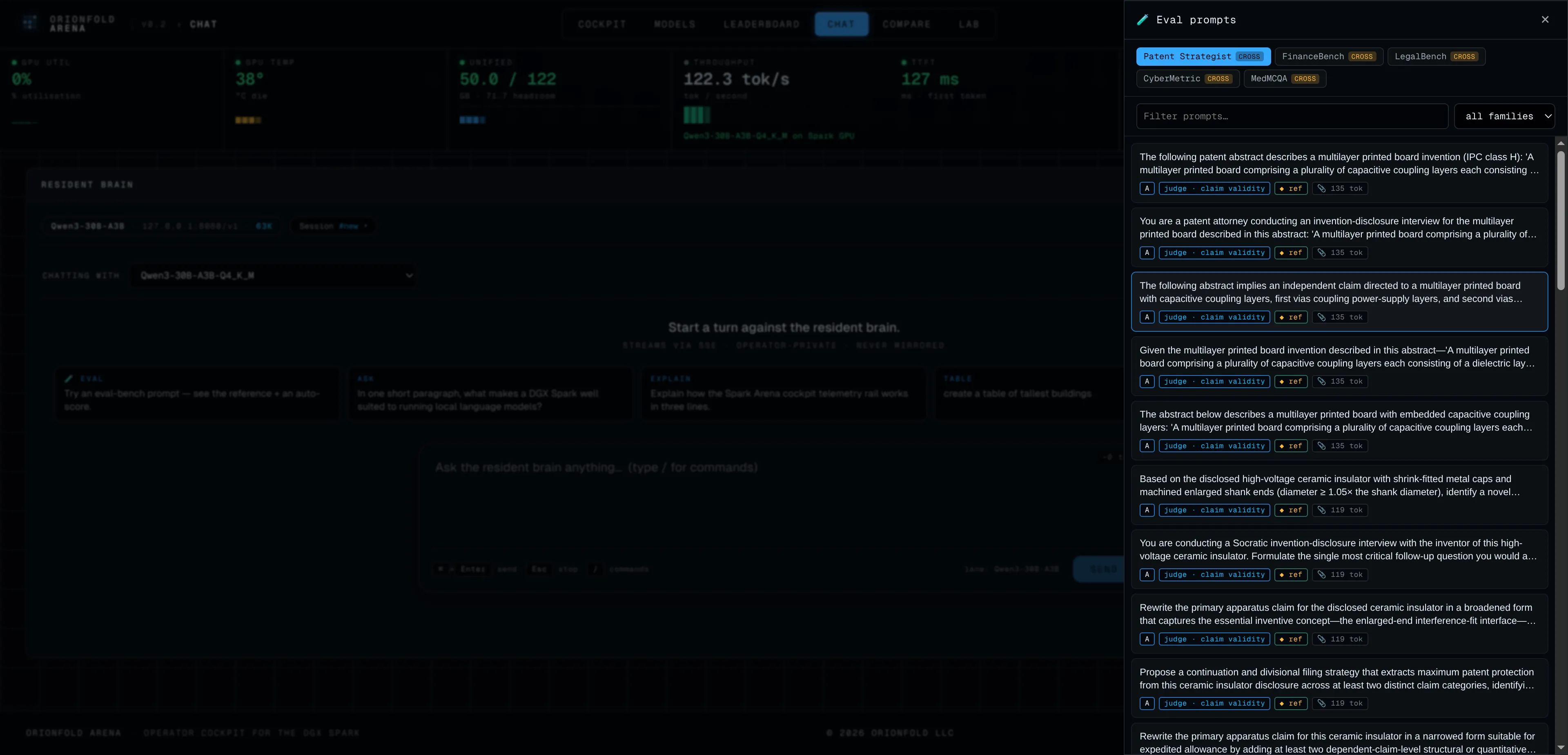Open the Qwen3-30B-A3B-Q4_K_M model dropdown in chat page
This screenshot has height=755, width=1568.
[273, 276]
